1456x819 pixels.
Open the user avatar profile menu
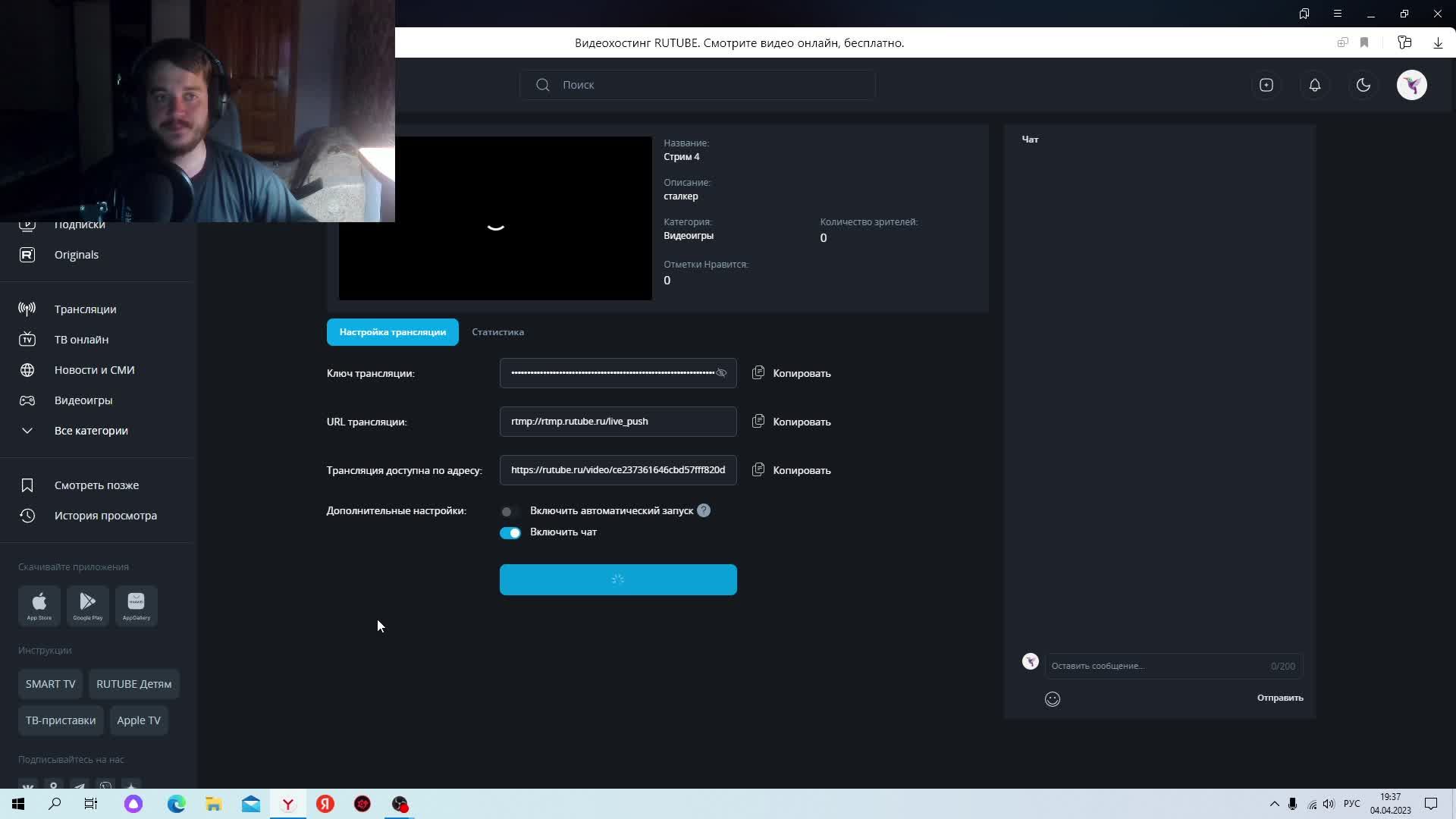pyautogui.click(x=1412, y=85)
